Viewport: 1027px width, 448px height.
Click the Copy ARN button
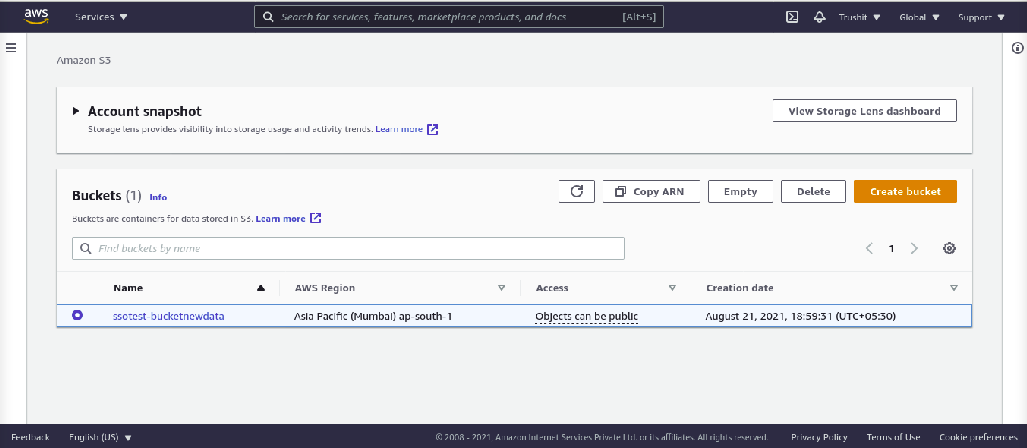coord(651,191)
